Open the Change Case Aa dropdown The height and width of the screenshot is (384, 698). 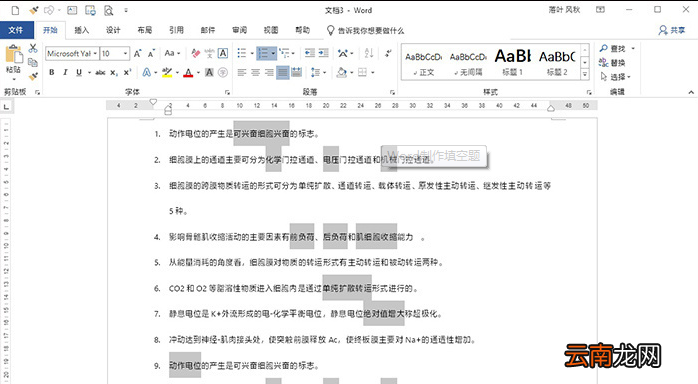pos(172,54)
